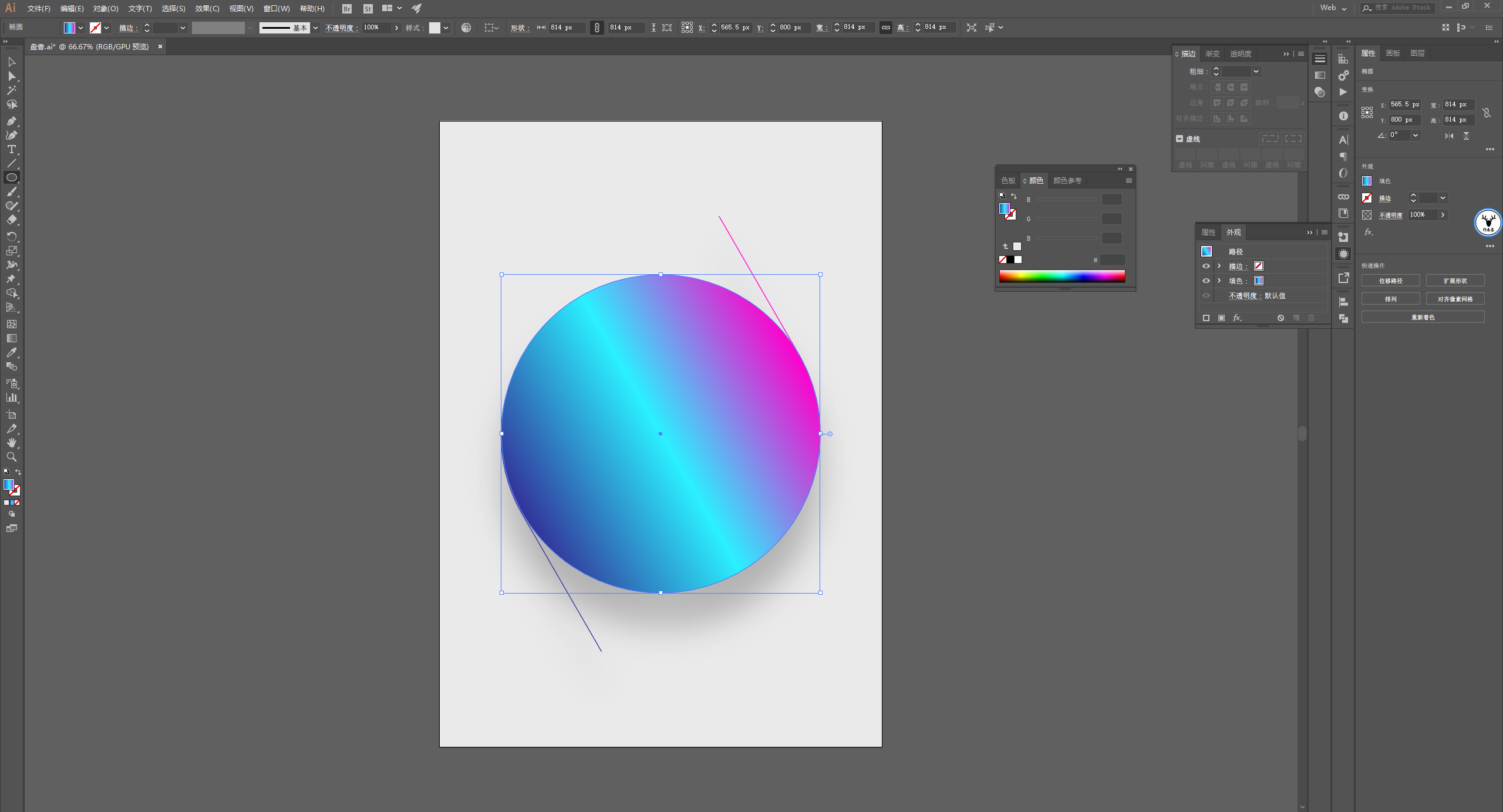Switch to the Layers tab
Image resolution: width=1503 pixels, height=812 pixels.
(x=1417, y=53)
